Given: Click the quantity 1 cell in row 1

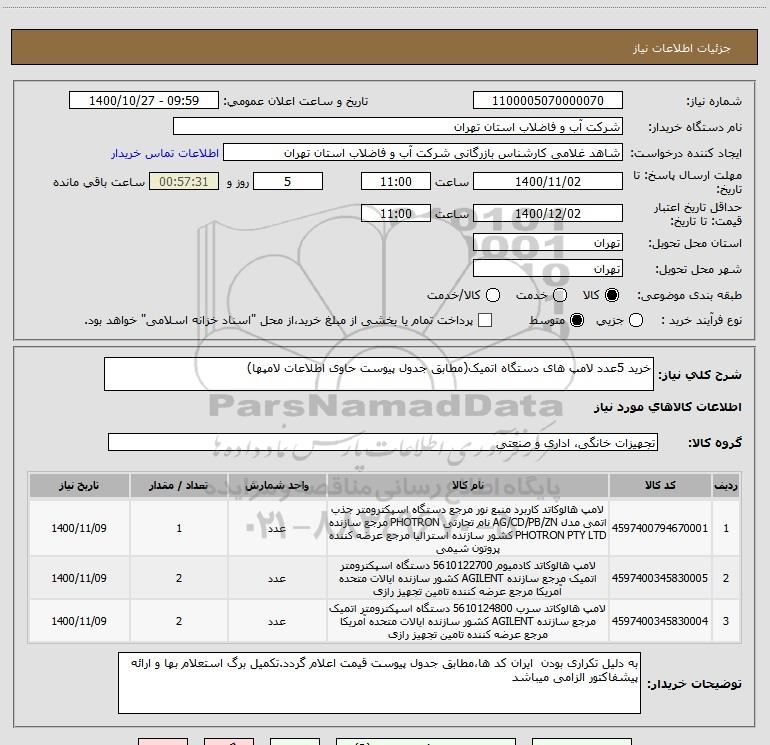Looking at the screenshot, I should 179,528.
